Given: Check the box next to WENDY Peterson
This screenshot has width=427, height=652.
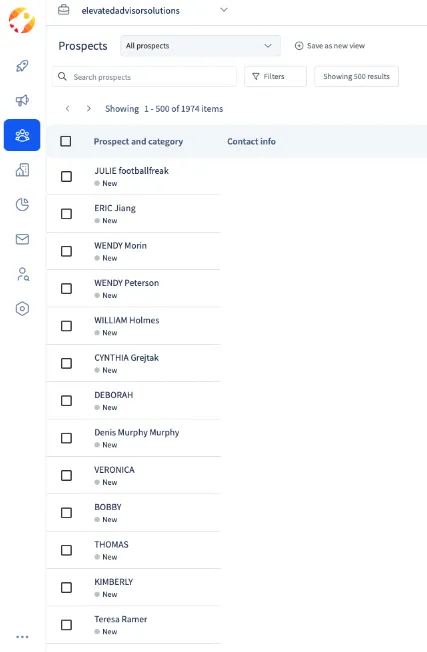Looking at the screenshot, I should [x=67, y=289].
